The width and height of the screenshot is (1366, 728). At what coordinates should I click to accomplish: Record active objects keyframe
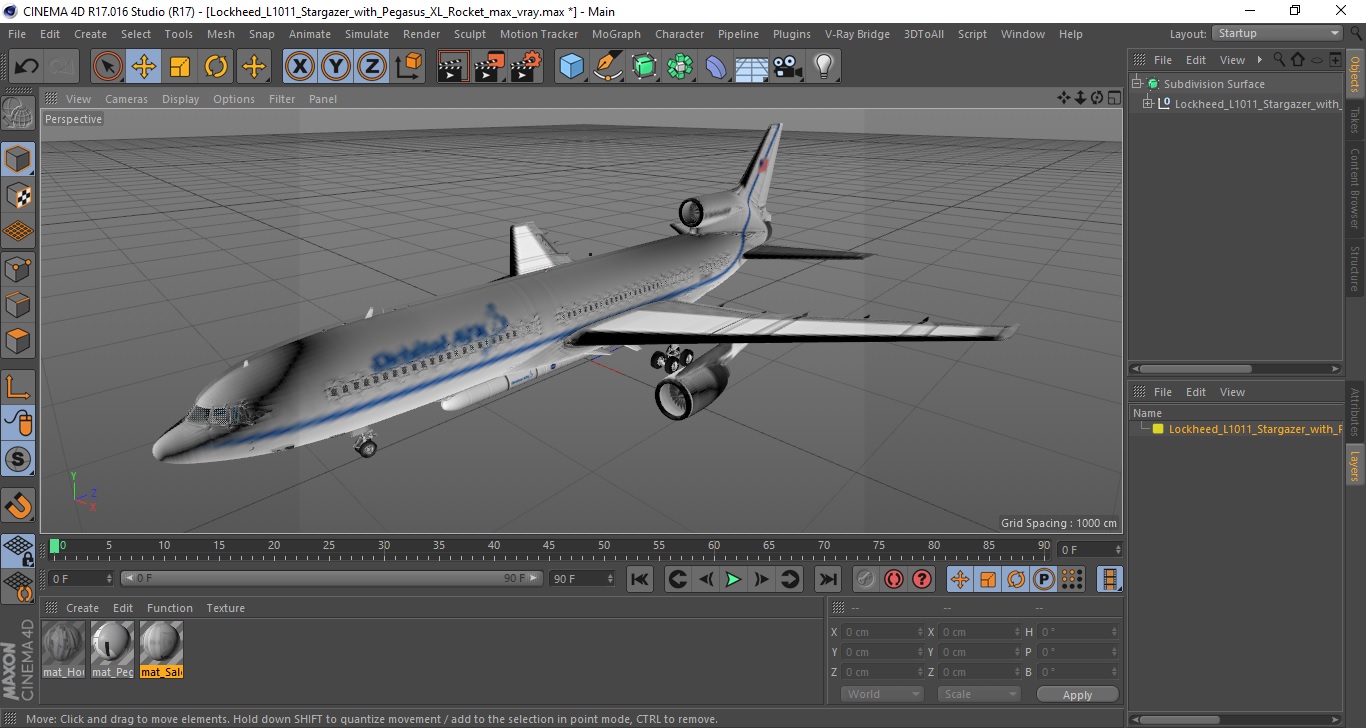tap(866, 579)
